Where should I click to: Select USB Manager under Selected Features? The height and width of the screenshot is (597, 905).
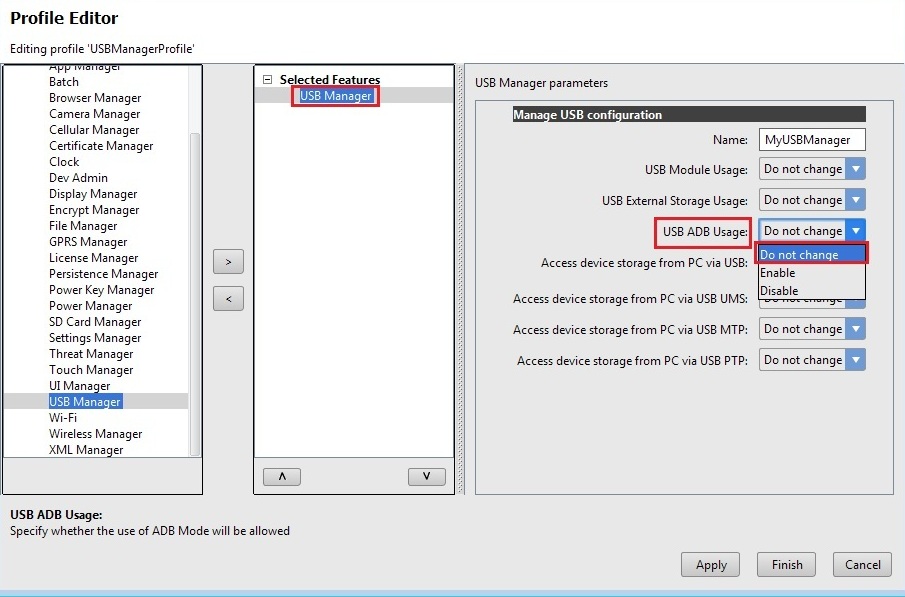336,96
